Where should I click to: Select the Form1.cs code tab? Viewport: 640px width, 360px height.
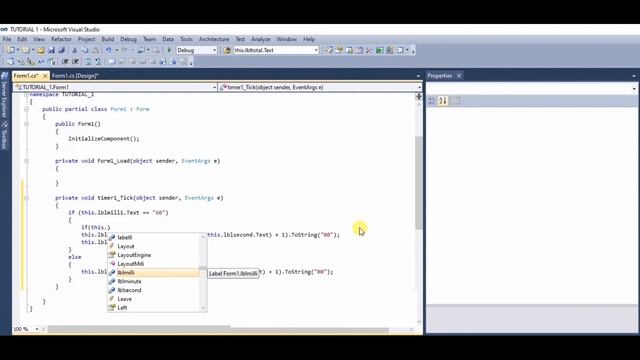[26, 76]
